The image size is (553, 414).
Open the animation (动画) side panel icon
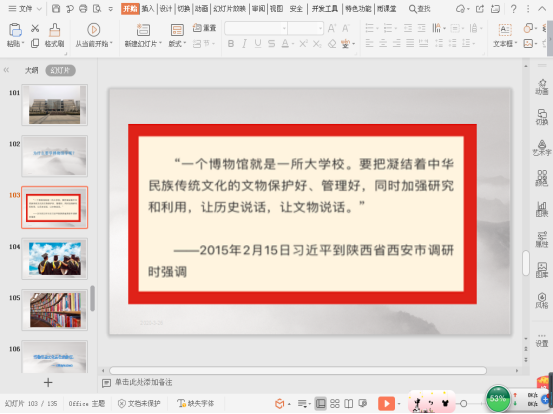pyautogui.click(x=542, y=87)
